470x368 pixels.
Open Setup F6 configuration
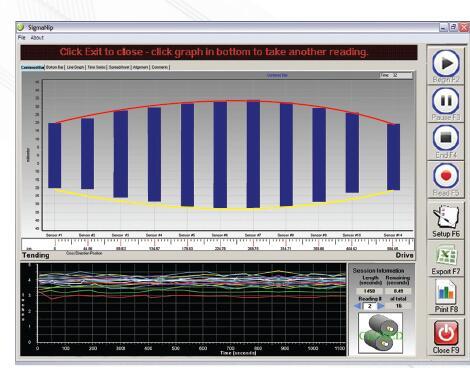tap(446, 220)
